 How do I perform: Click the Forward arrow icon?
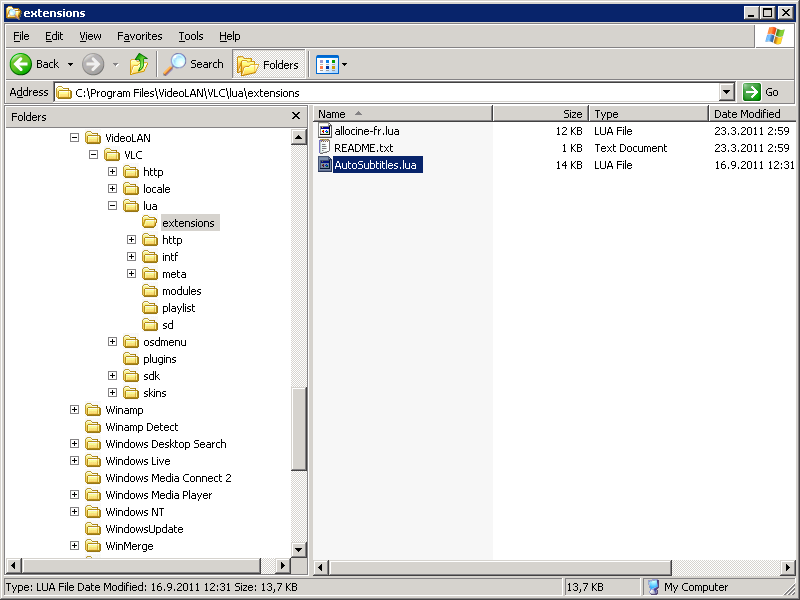point(93,64)
